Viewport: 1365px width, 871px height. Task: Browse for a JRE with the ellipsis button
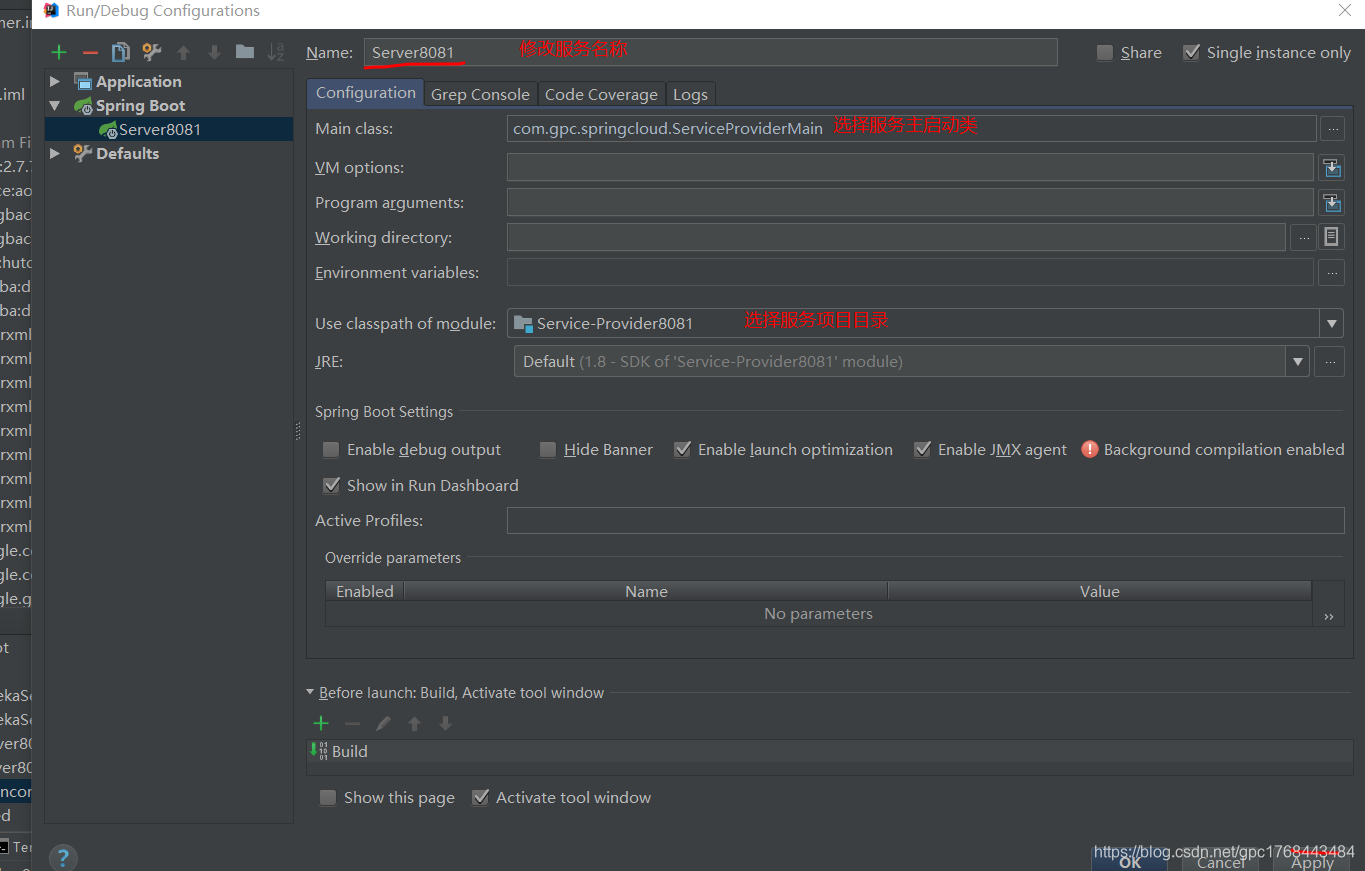(1329, 361)
